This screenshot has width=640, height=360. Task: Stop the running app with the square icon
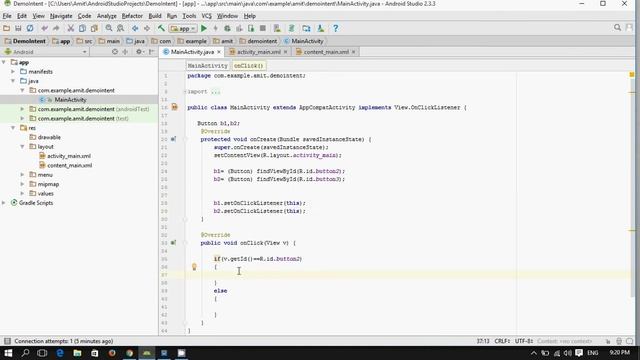click(x=263, y=28)
